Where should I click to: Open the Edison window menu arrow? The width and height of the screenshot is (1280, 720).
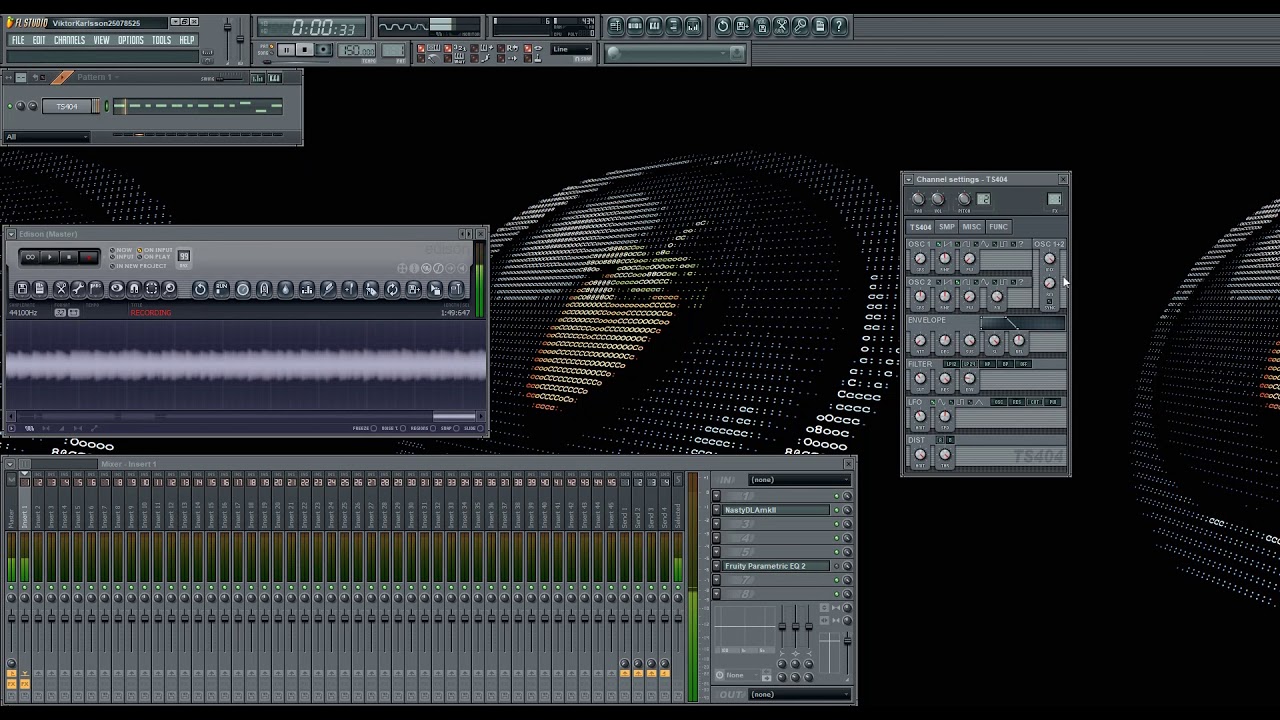(x=11, y=234)
